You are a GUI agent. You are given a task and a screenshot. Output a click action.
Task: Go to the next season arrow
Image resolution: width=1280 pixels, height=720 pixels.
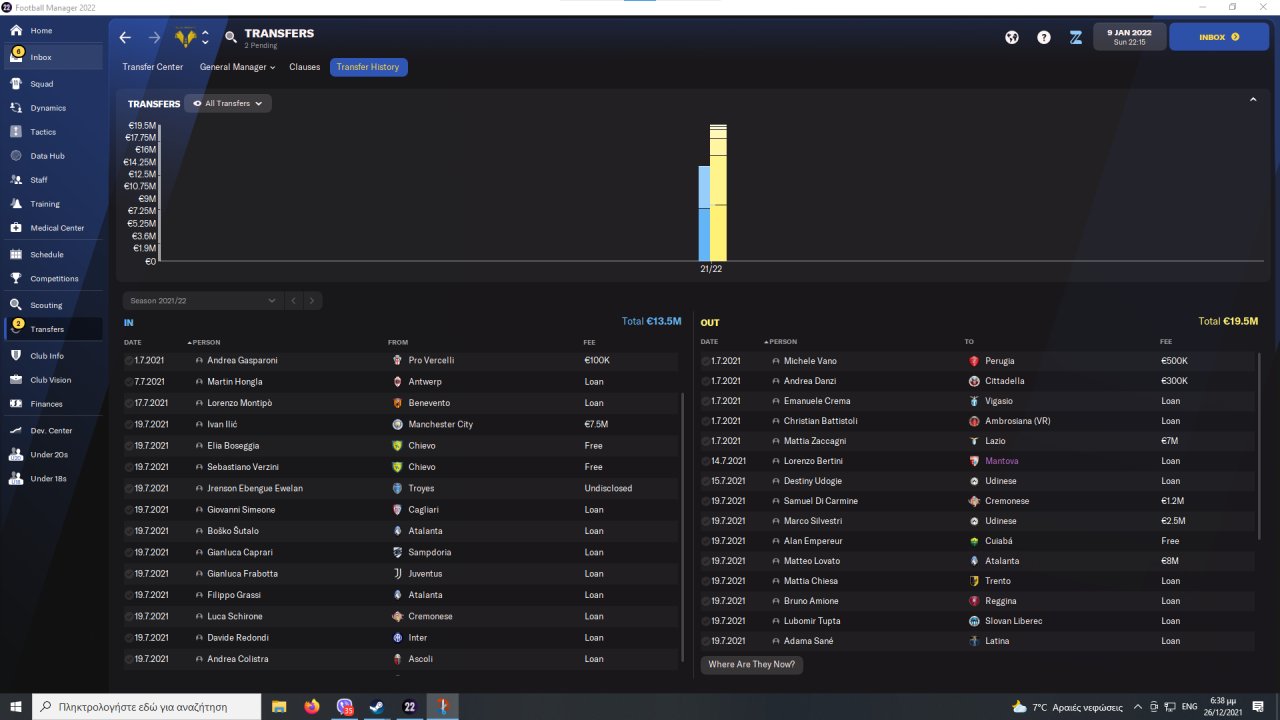pos(312,300)
